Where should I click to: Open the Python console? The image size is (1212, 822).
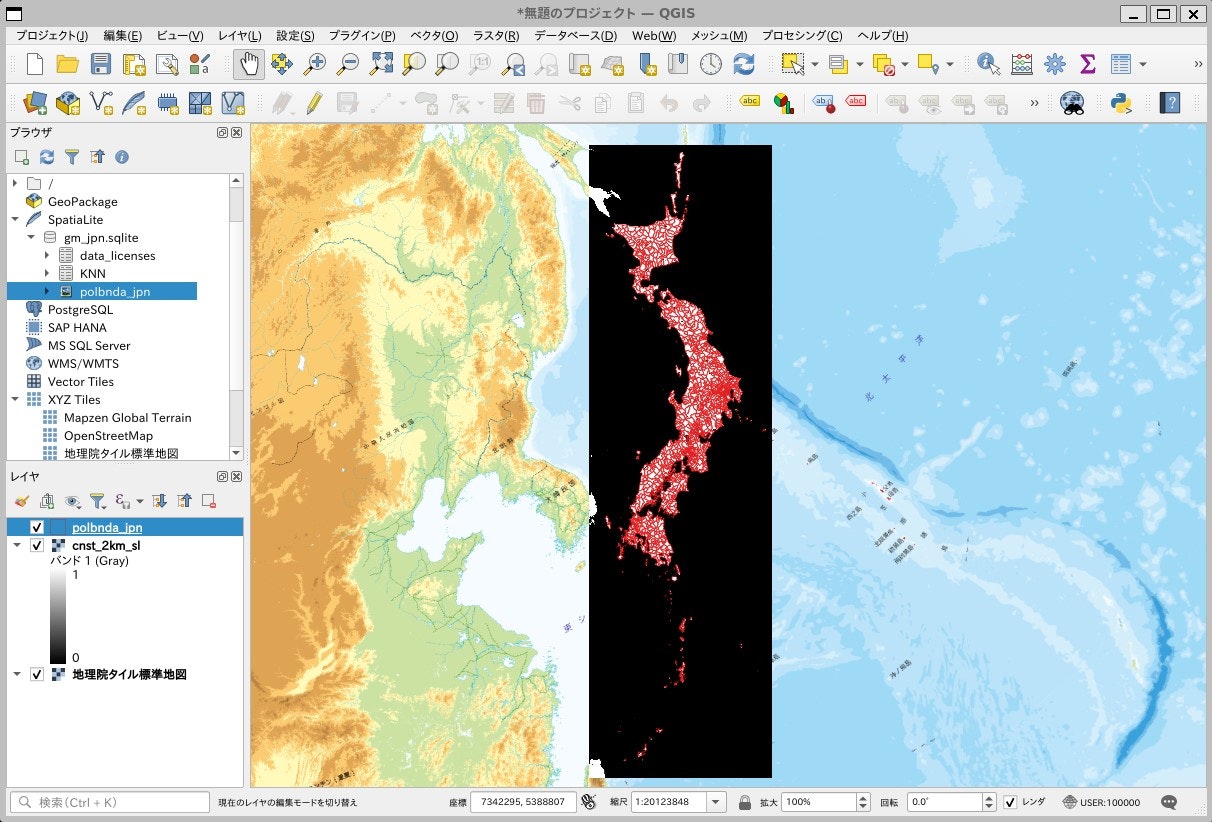point(1122,102)
